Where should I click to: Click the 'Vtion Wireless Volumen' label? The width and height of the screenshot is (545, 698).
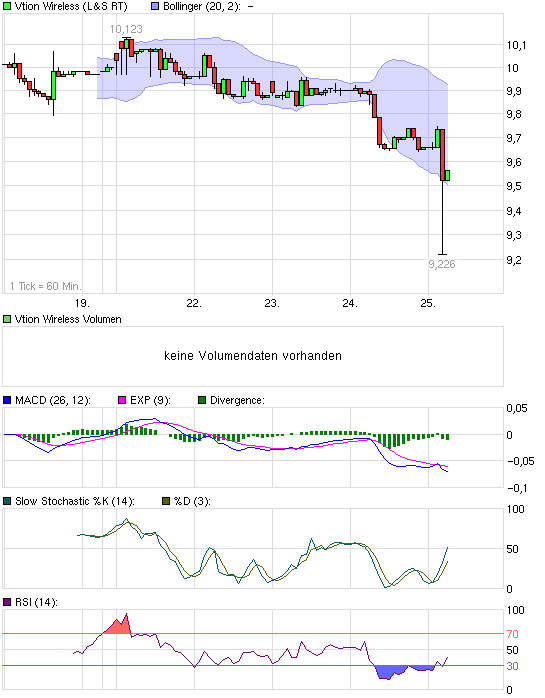point(68,319)
